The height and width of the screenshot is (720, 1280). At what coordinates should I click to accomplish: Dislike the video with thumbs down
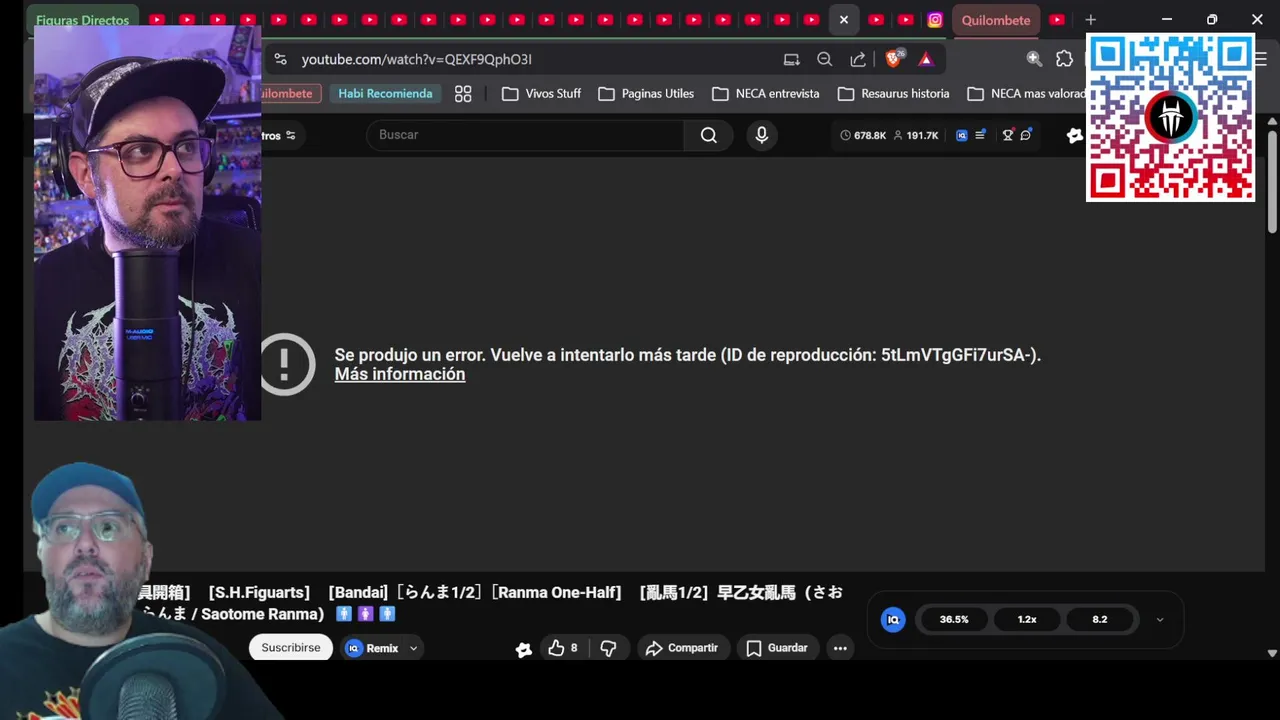(x=608, y=648)
